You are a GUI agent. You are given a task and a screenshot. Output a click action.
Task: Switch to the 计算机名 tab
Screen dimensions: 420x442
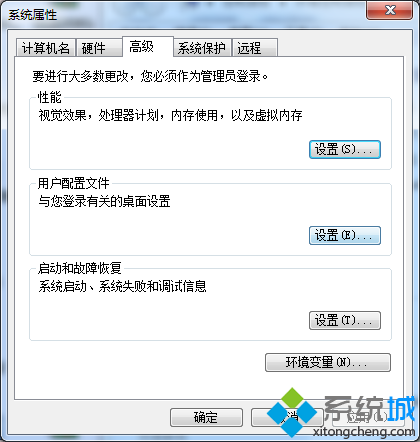coord(45,48)
